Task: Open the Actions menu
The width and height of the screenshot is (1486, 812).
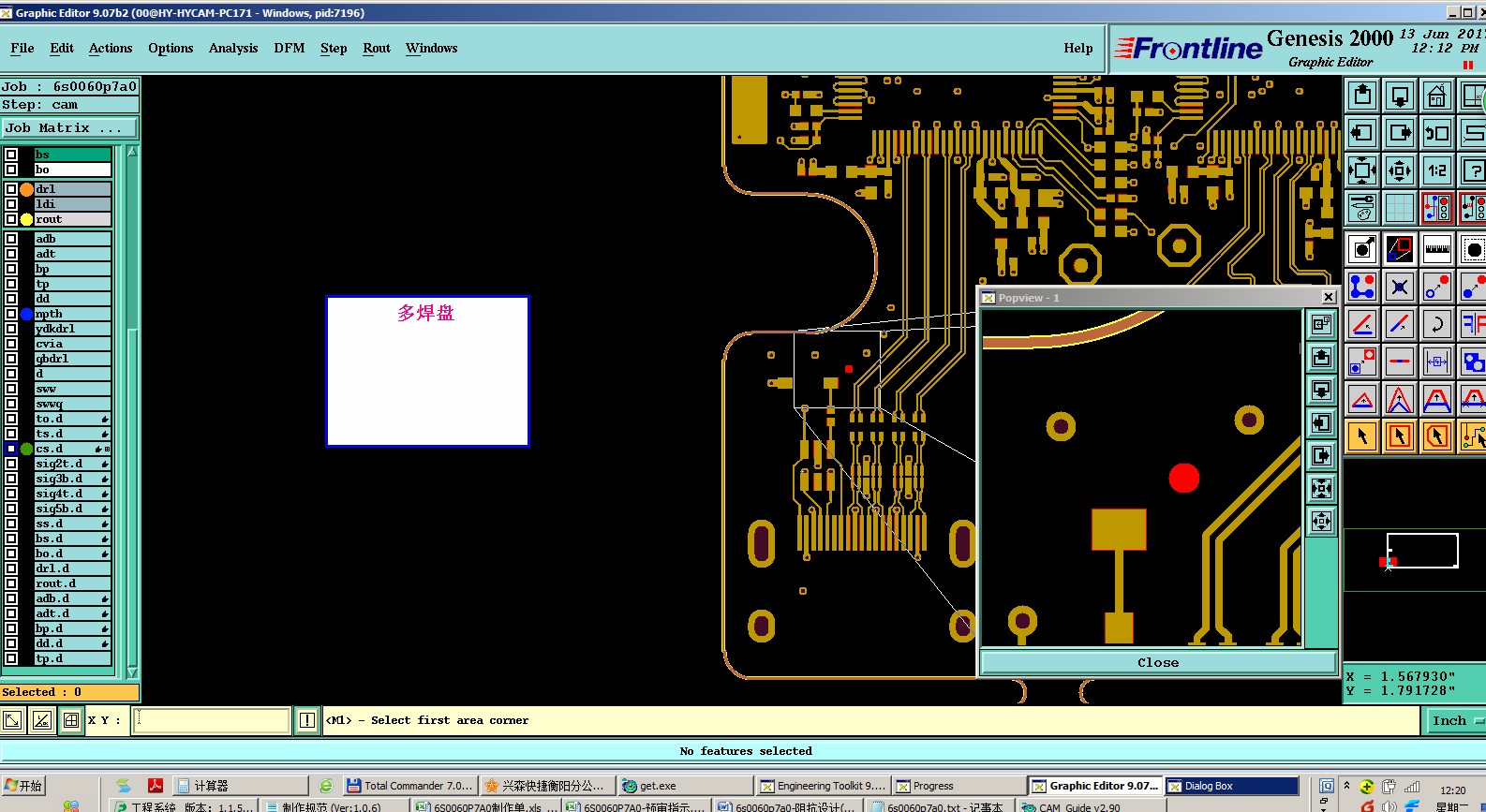Action: point(111,49)
